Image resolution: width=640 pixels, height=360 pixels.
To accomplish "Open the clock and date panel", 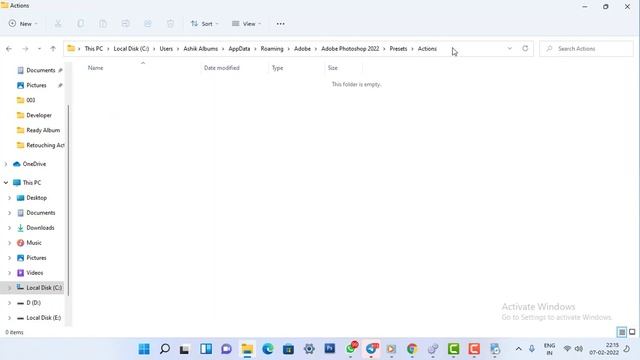I will tap(604, 349).
